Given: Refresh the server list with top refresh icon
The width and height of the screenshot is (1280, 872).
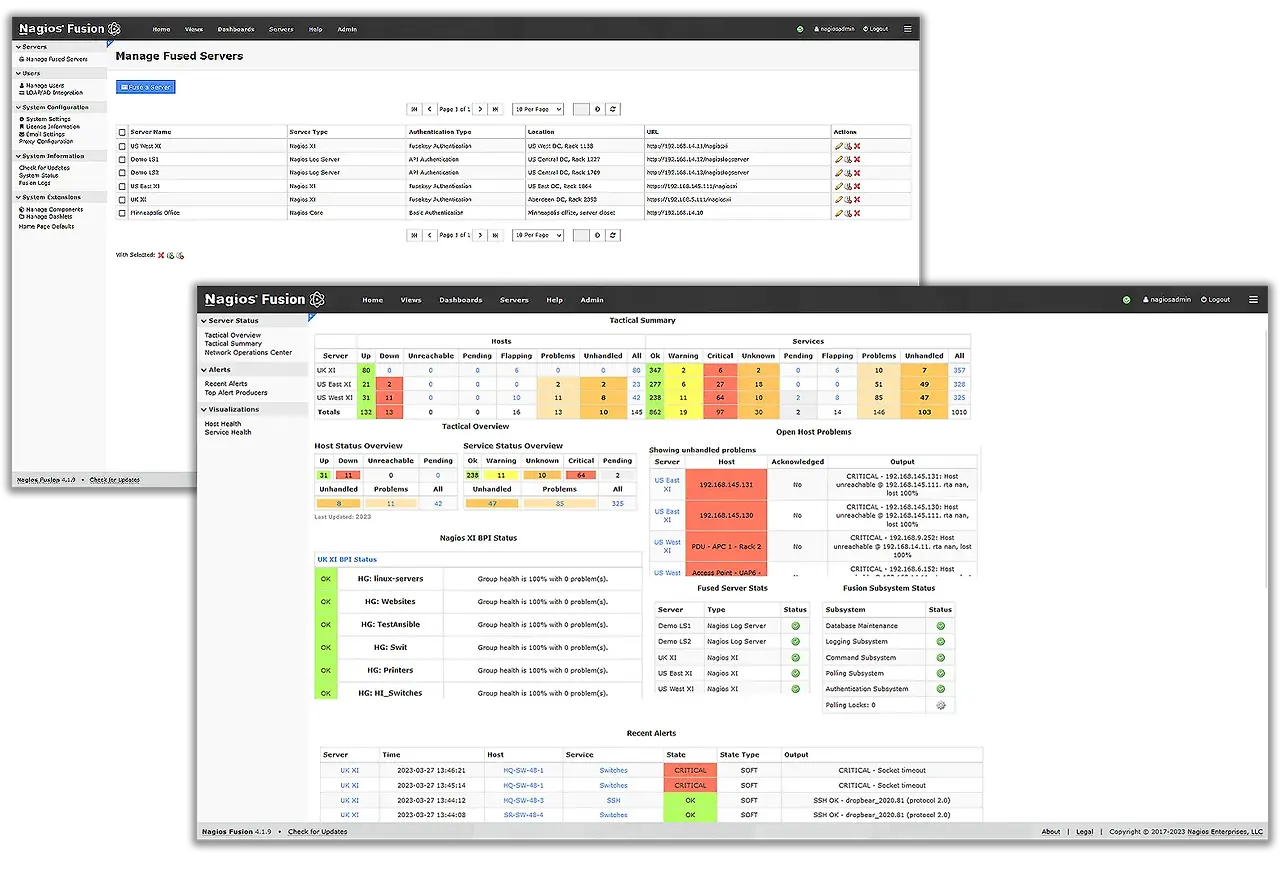Looking at the screenshot, I should click(x=613, y=109).
